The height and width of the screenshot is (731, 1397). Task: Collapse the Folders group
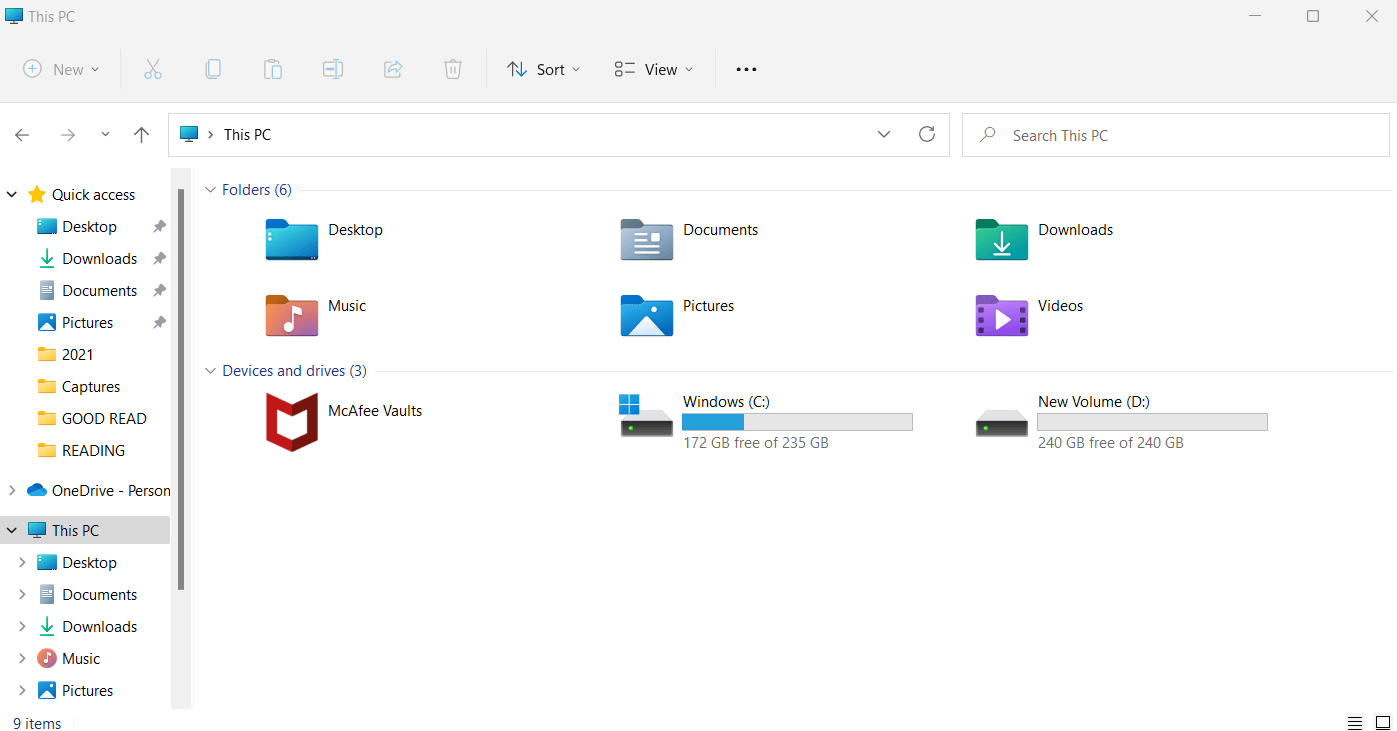pos(210,190)
